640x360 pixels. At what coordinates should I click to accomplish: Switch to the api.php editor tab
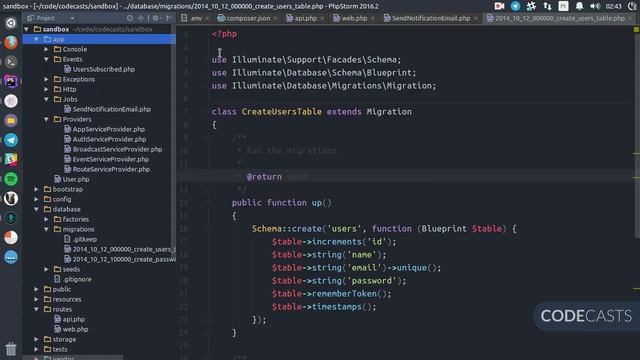click(304, 18)
